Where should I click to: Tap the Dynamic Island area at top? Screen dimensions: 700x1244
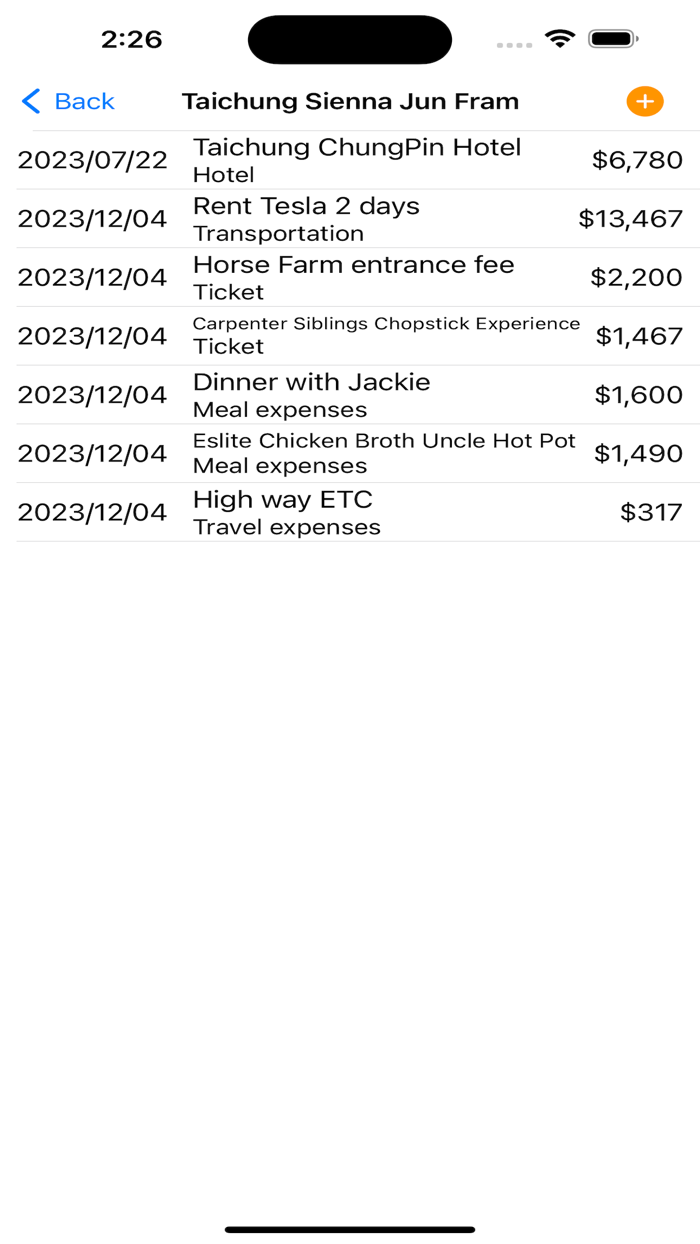pos(350,39)
